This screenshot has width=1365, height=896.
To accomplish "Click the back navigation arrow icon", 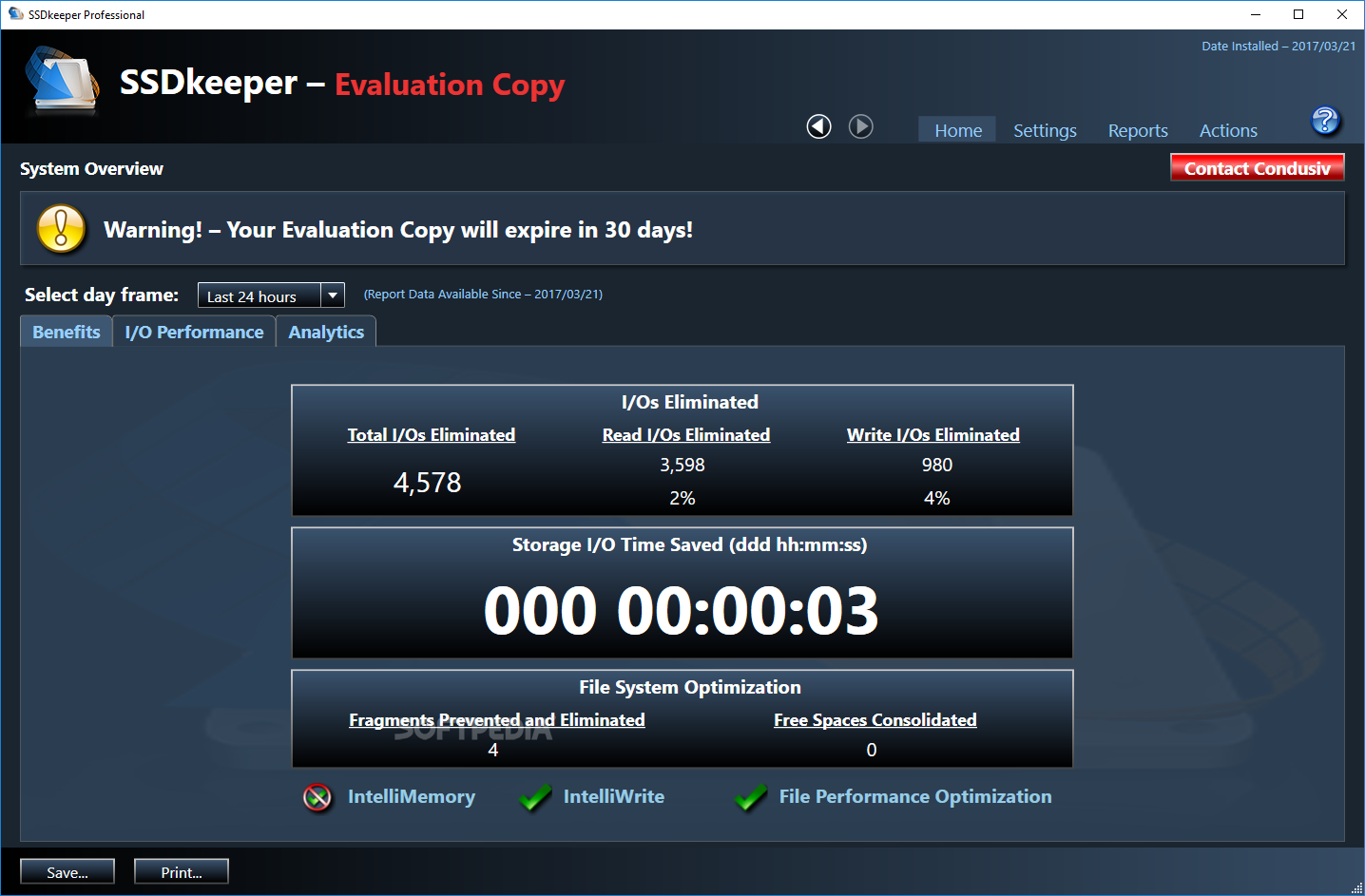I will coord(818,126).
